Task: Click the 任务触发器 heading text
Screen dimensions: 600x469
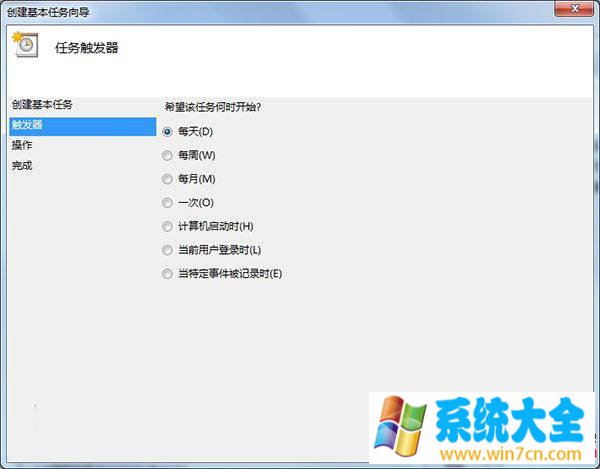Action: pos(87,48)
